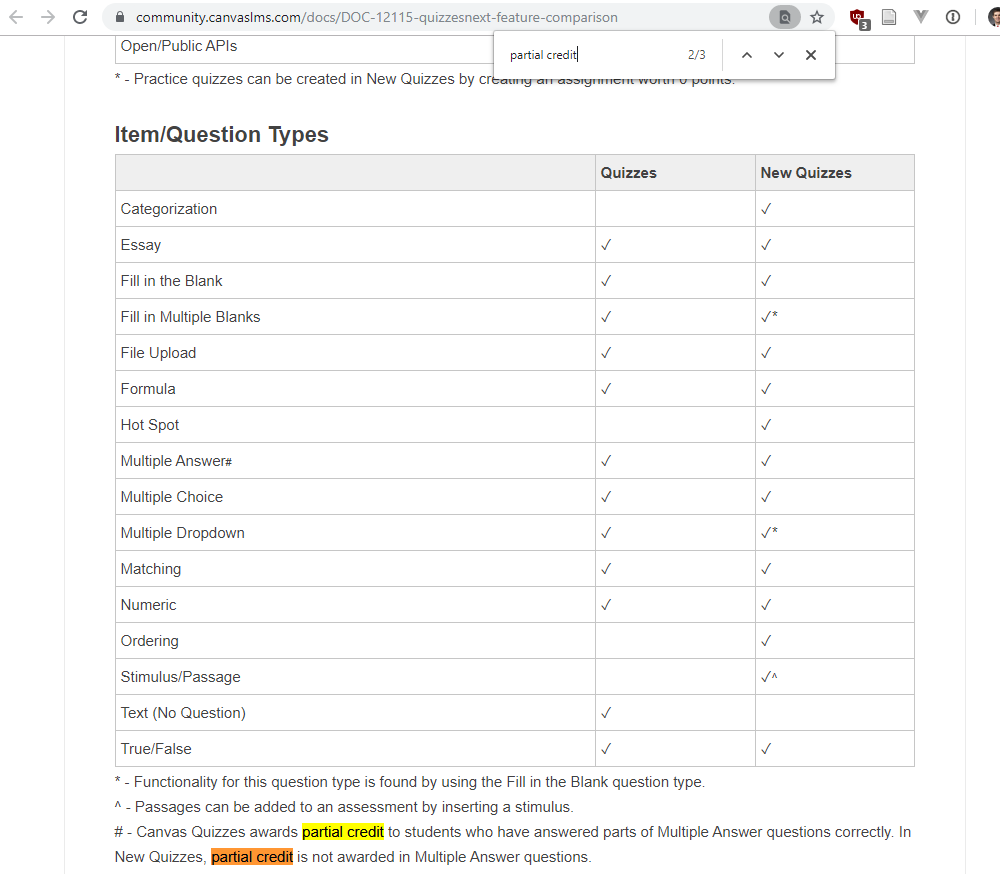Select the "Fill in the Blank" row label
Viewport: 1000px width, 874px height.
171,281
